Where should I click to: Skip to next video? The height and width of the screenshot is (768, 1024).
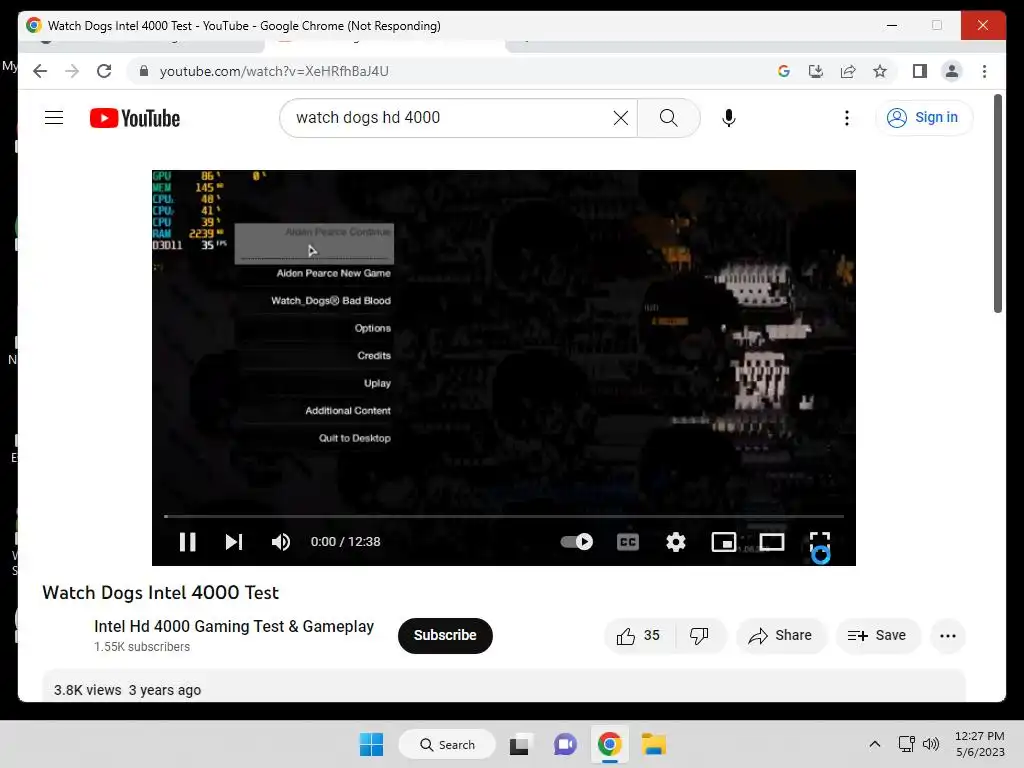234,542
